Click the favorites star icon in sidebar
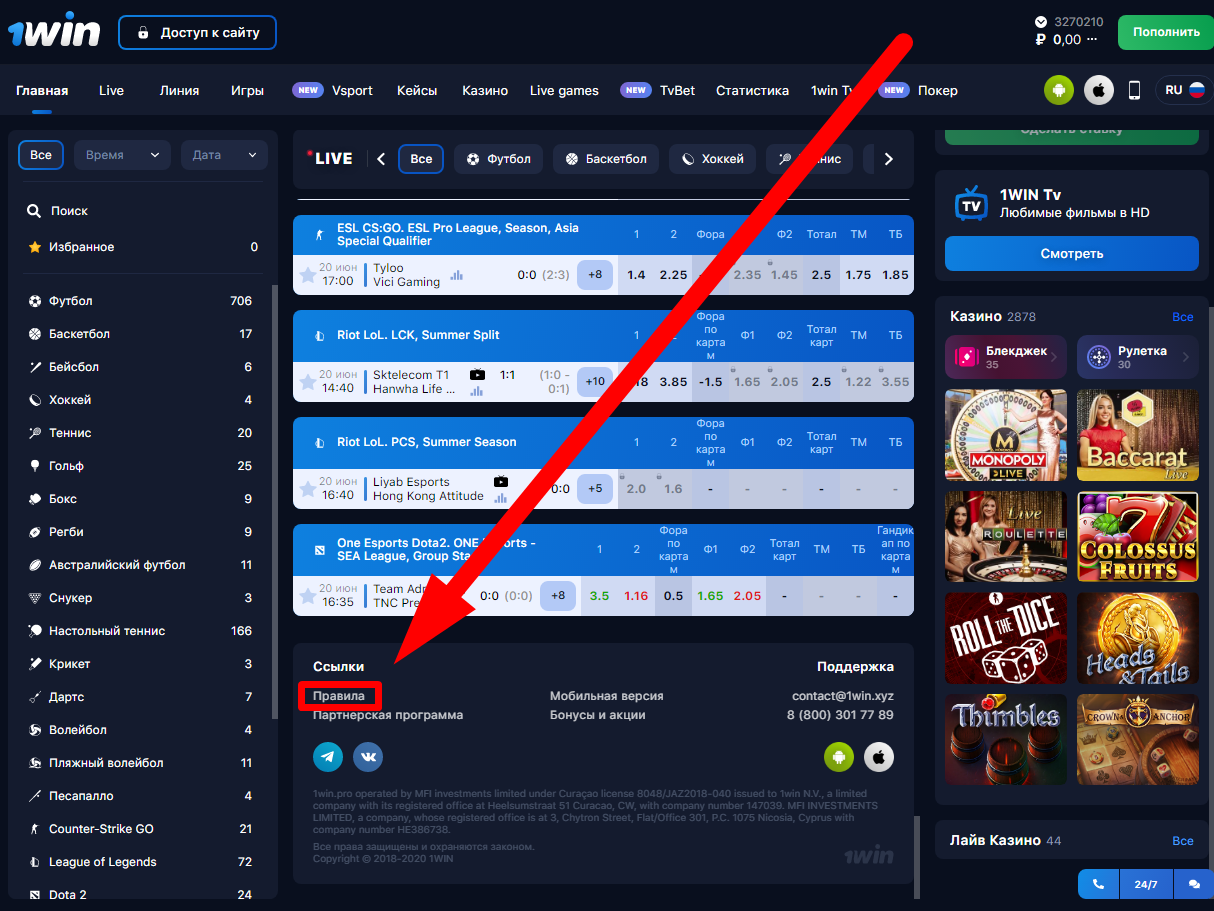 pos(34,247)
